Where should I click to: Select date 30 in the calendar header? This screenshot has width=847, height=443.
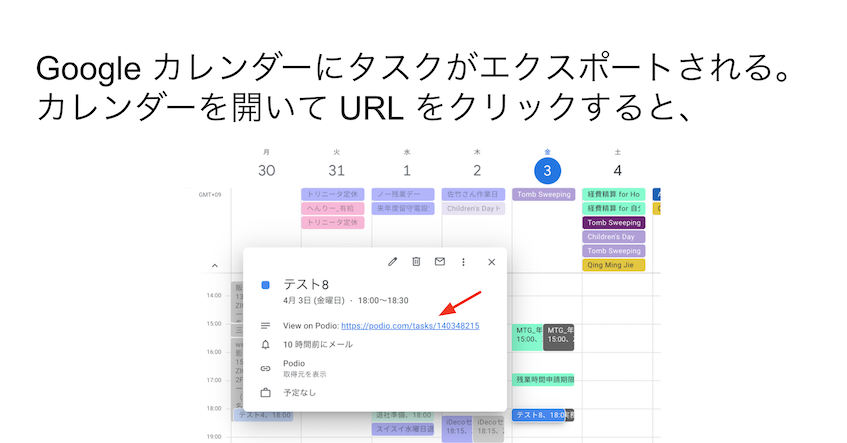coord(266,170)
